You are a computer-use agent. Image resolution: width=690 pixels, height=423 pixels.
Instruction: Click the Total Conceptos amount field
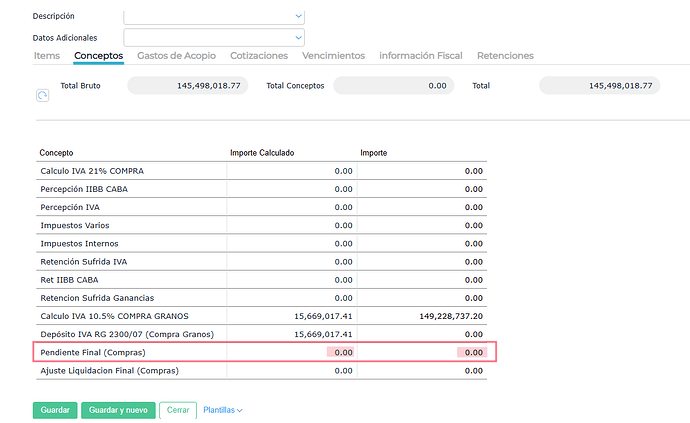pos(393,86)
